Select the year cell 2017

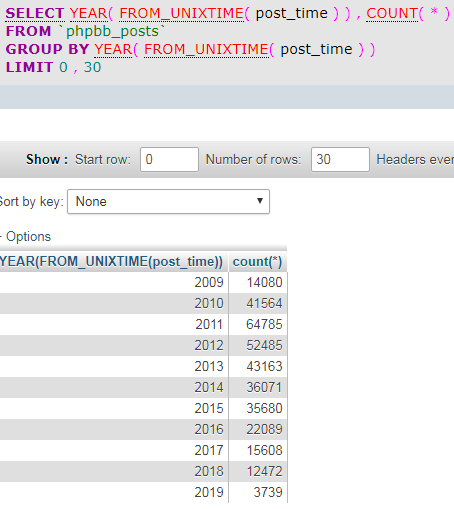(x=209, y=450)
